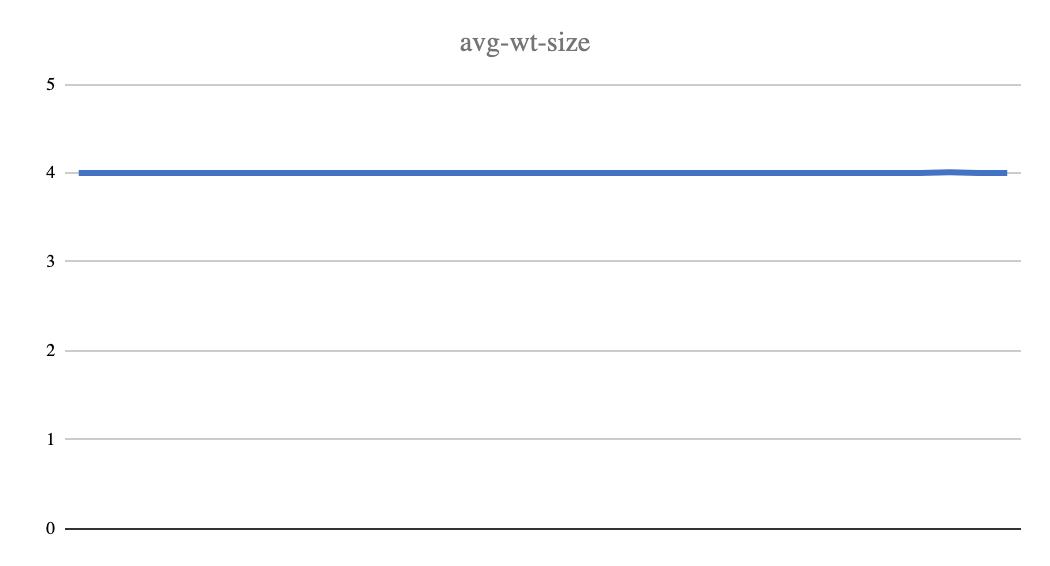Click the final point of the blue line
Viewport: 1050px width, 566px height.
[1006, 173]
